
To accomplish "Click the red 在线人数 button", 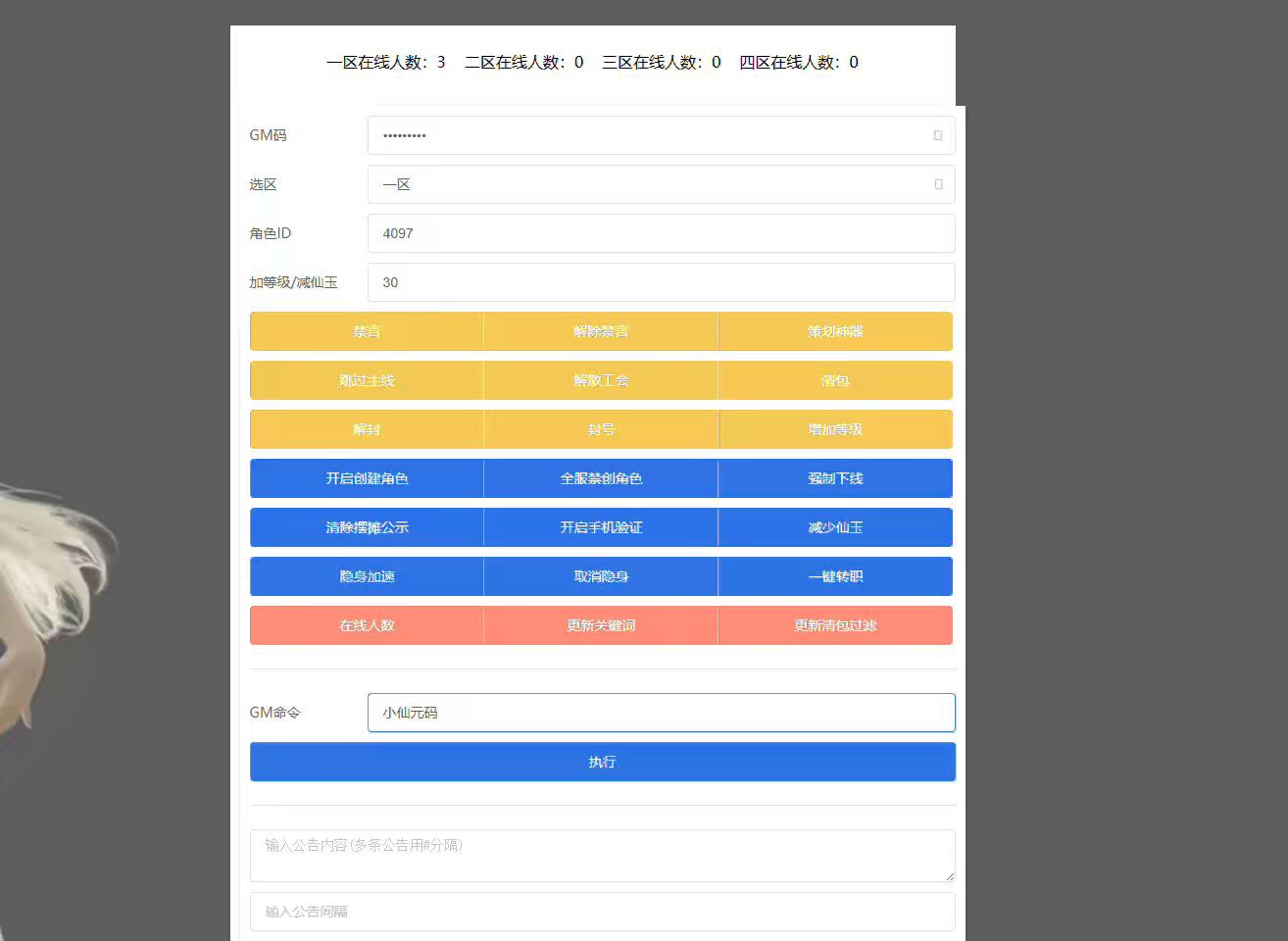I will [x=367, y=625].
